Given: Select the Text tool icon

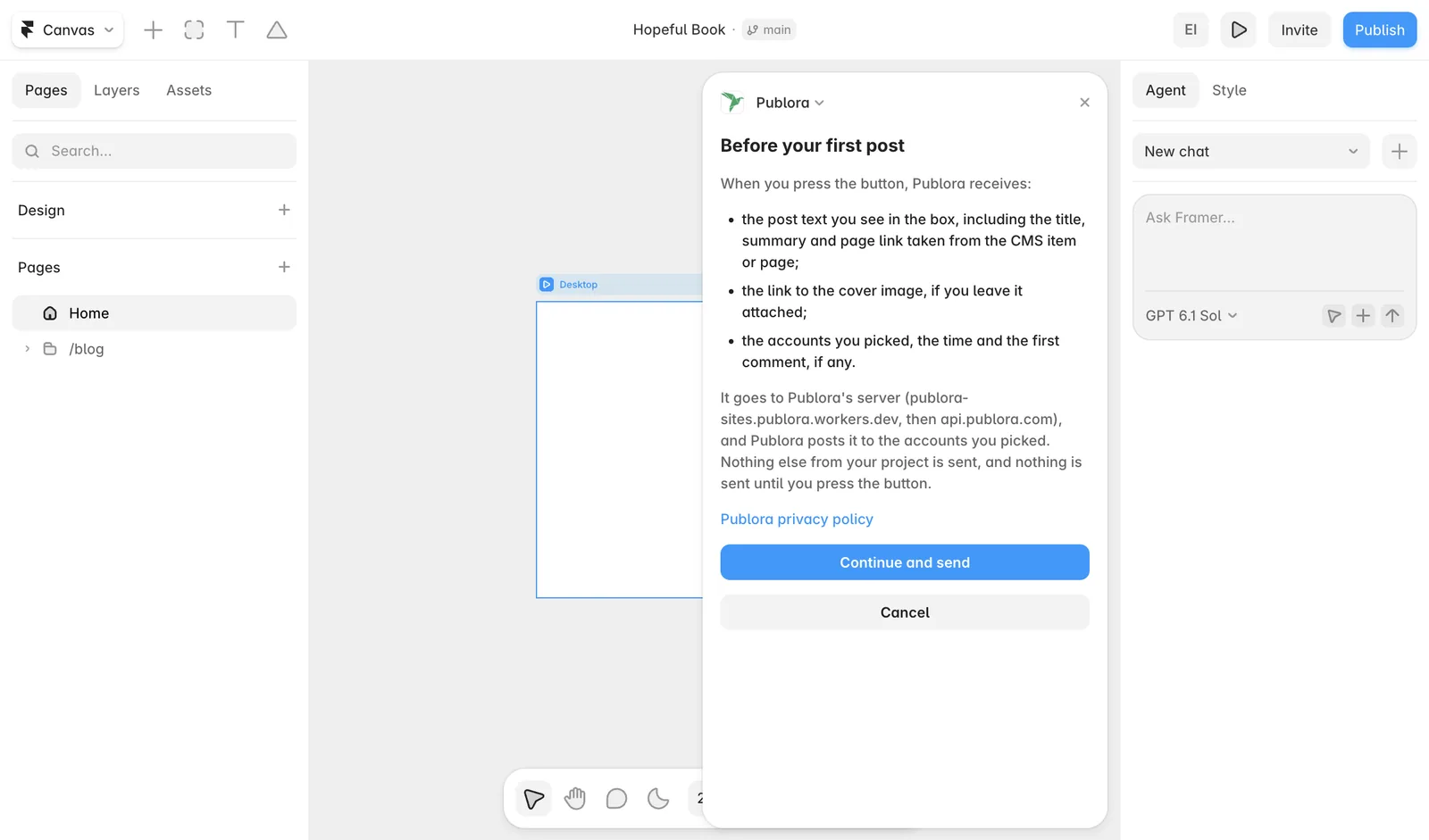Looking at the screenshot, I should (x=236, y=29).
